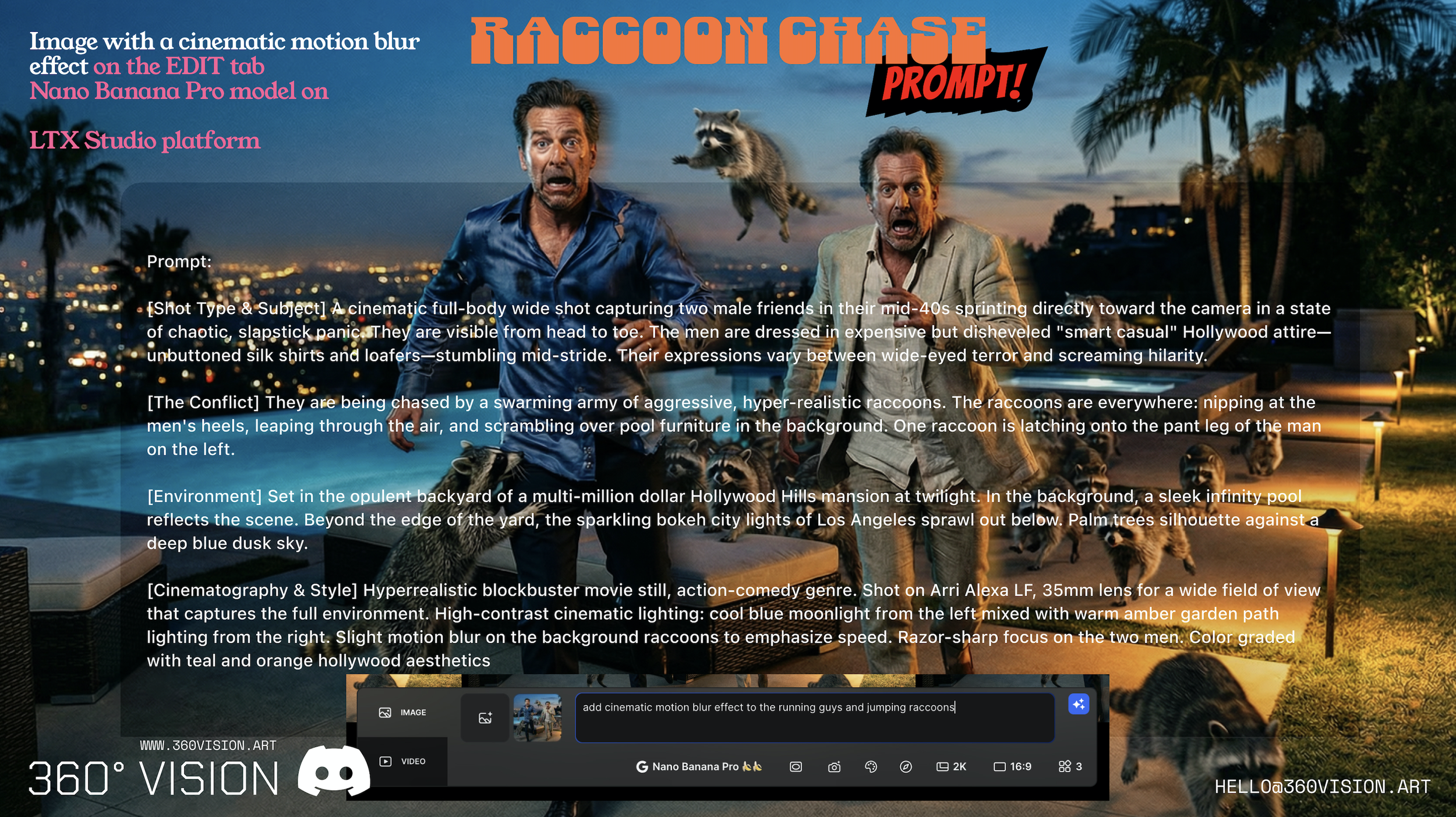Click the Google G model icon
The image size is (1456, 817).
coord(642,767)
